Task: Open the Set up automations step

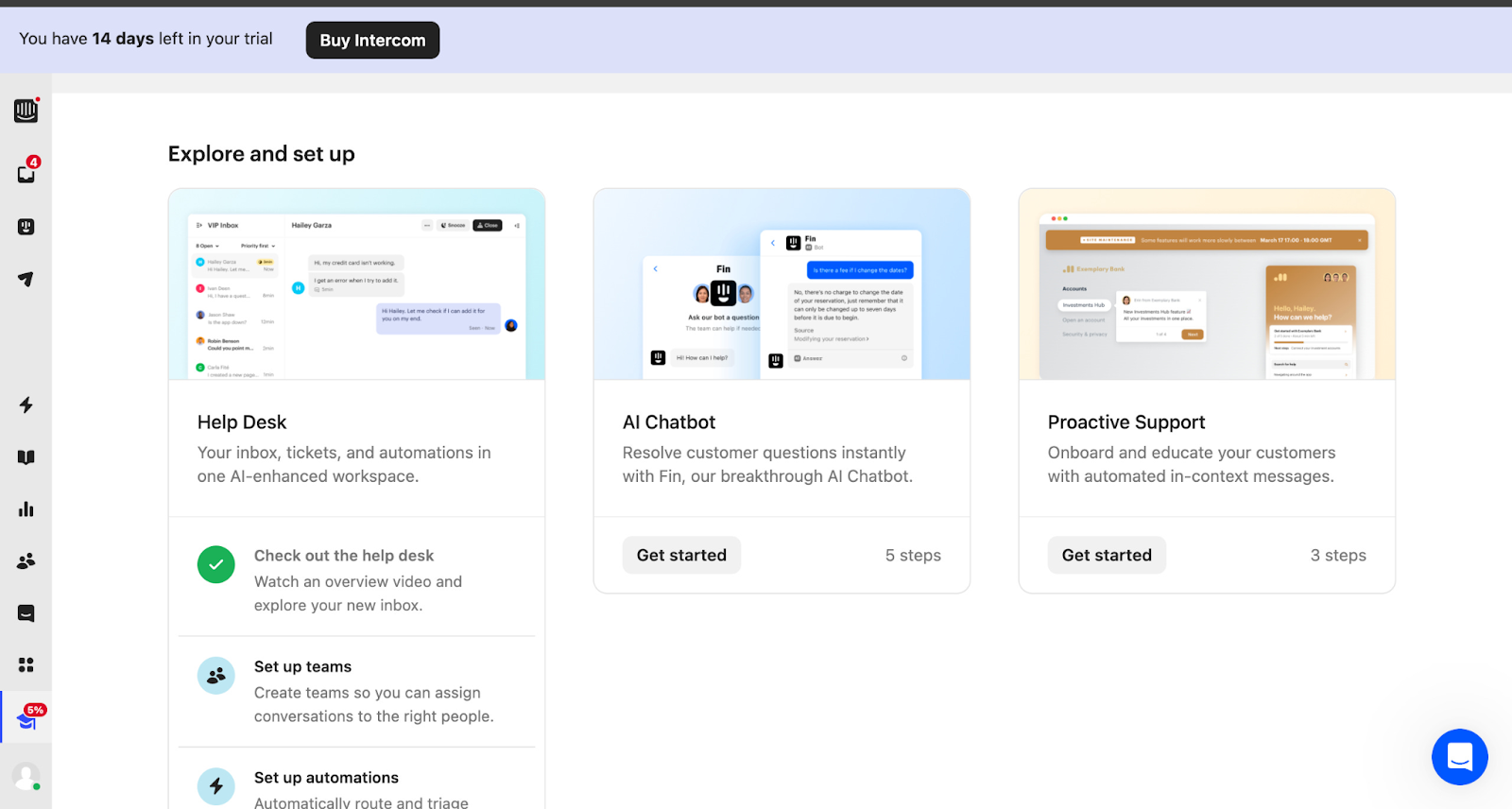Action: [x=356, y=780]
